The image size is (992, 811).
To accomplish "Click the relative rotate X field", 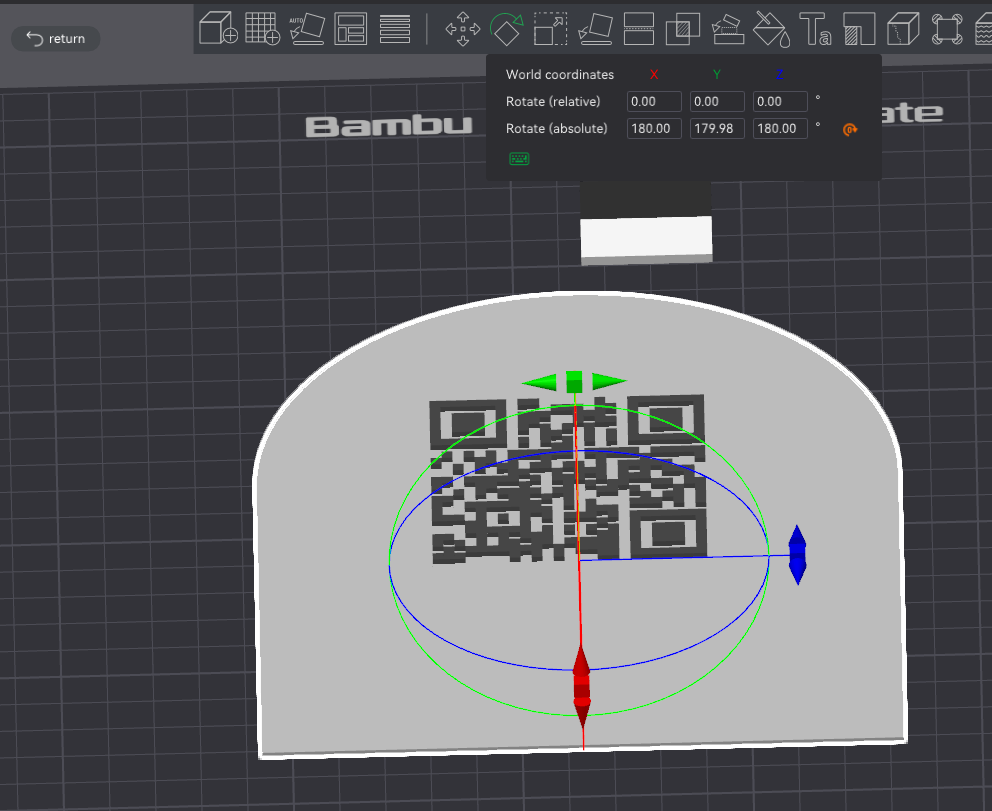I will pyautogui.click(x=654, y=101).
